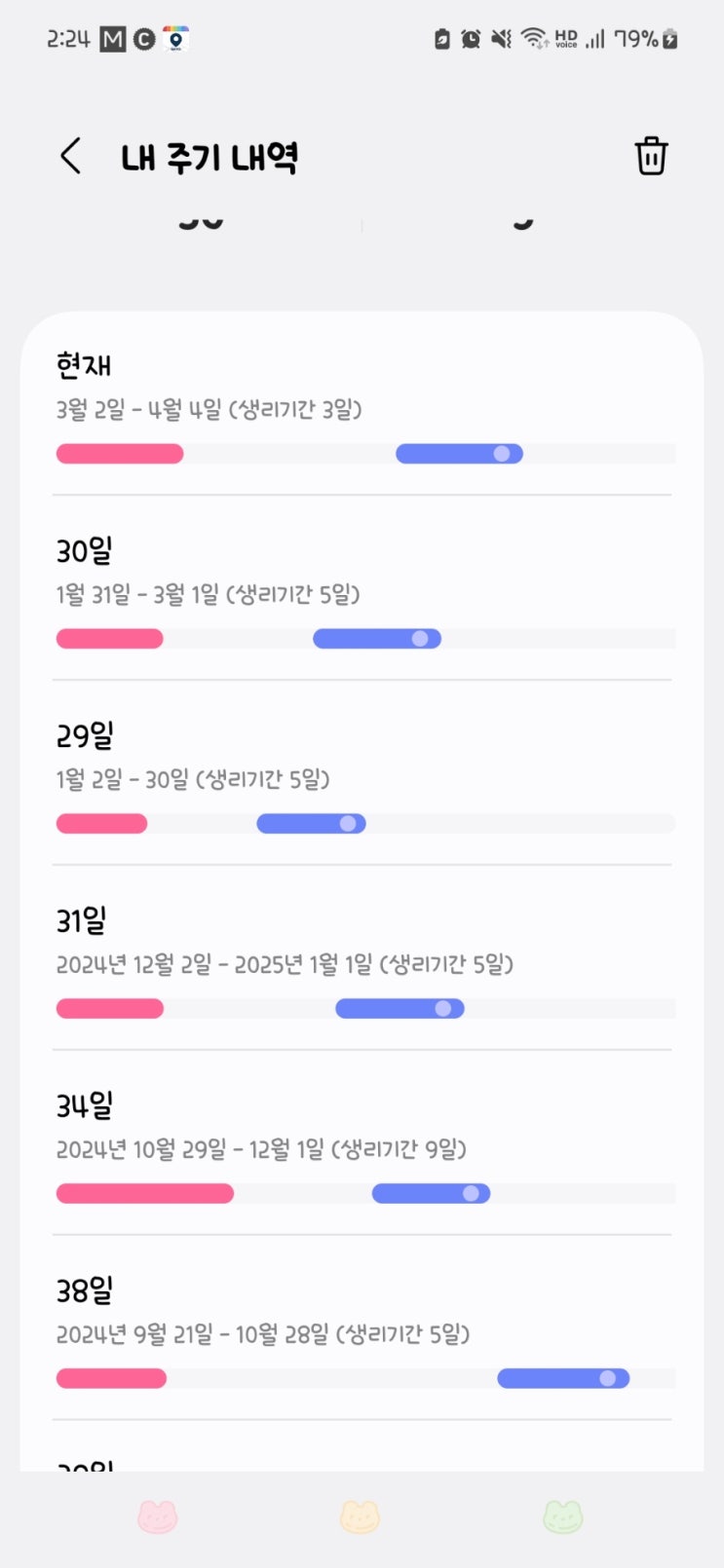The height and width of the screenshot is (1568, 724).
Task: Tap the pink frog icon at bottom
Action: point(157,1516)
